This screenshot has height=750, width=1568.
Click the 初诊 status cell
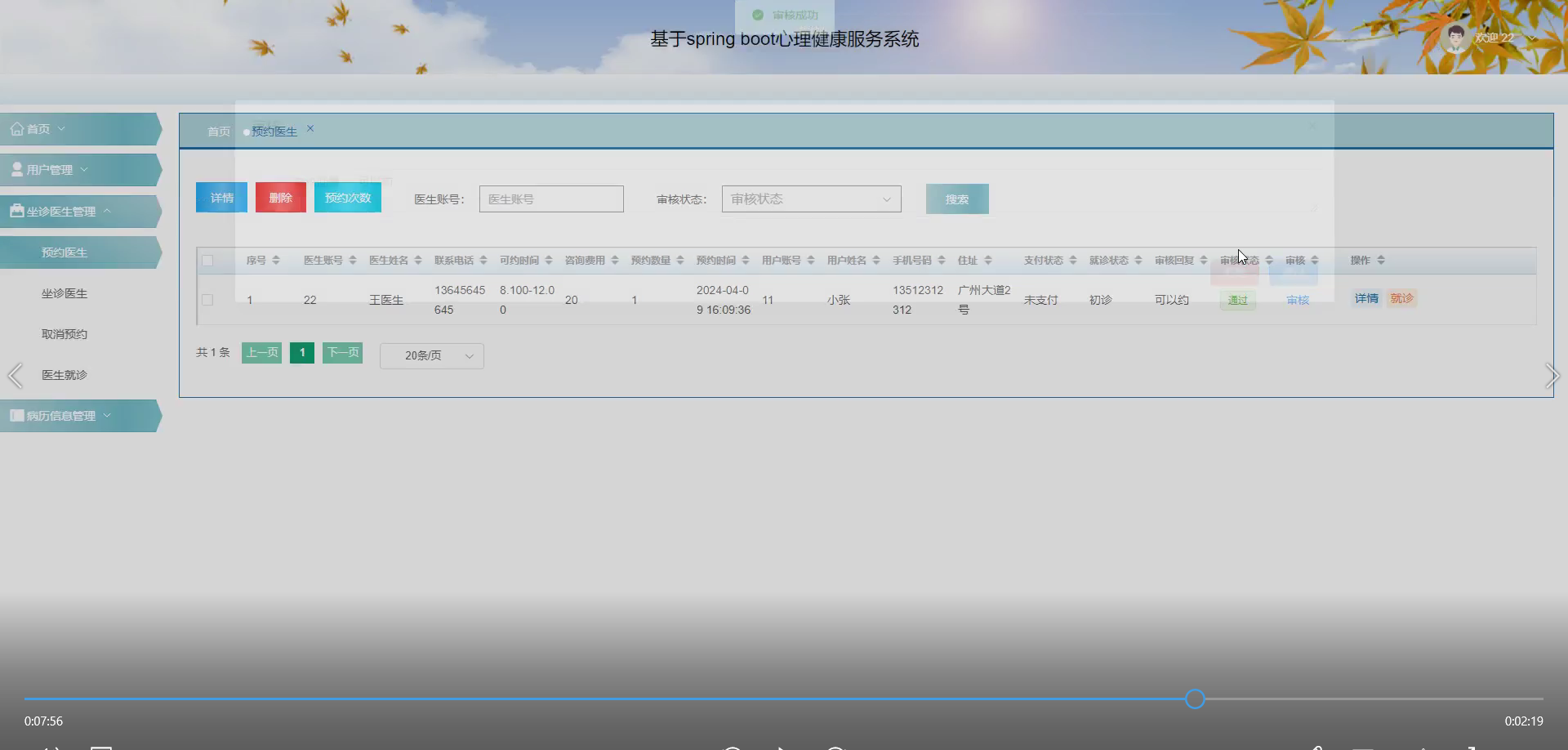(x=1101, y=300)
